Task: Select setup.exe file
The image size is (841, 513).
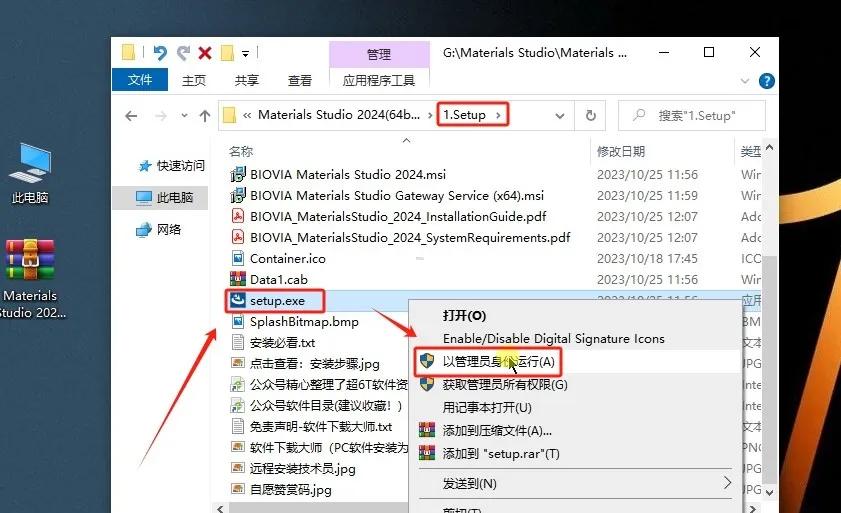Action: (277, 301)
